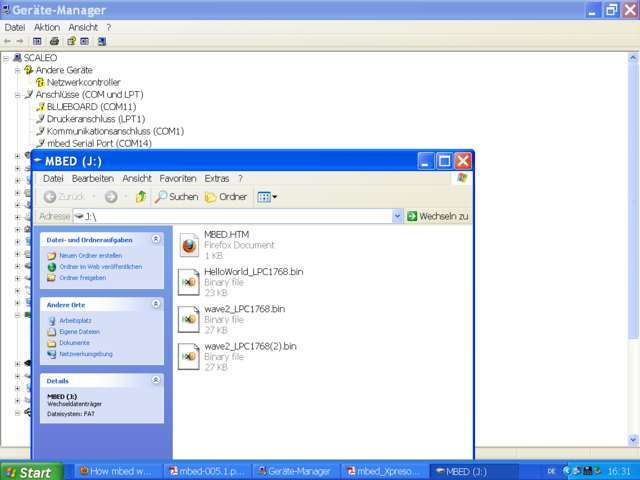Image resolution: width=640 pixels, height=480 pixels.
Task: Click Geräte-Manager forward arrow icon
Action: [x=20, y=41]
